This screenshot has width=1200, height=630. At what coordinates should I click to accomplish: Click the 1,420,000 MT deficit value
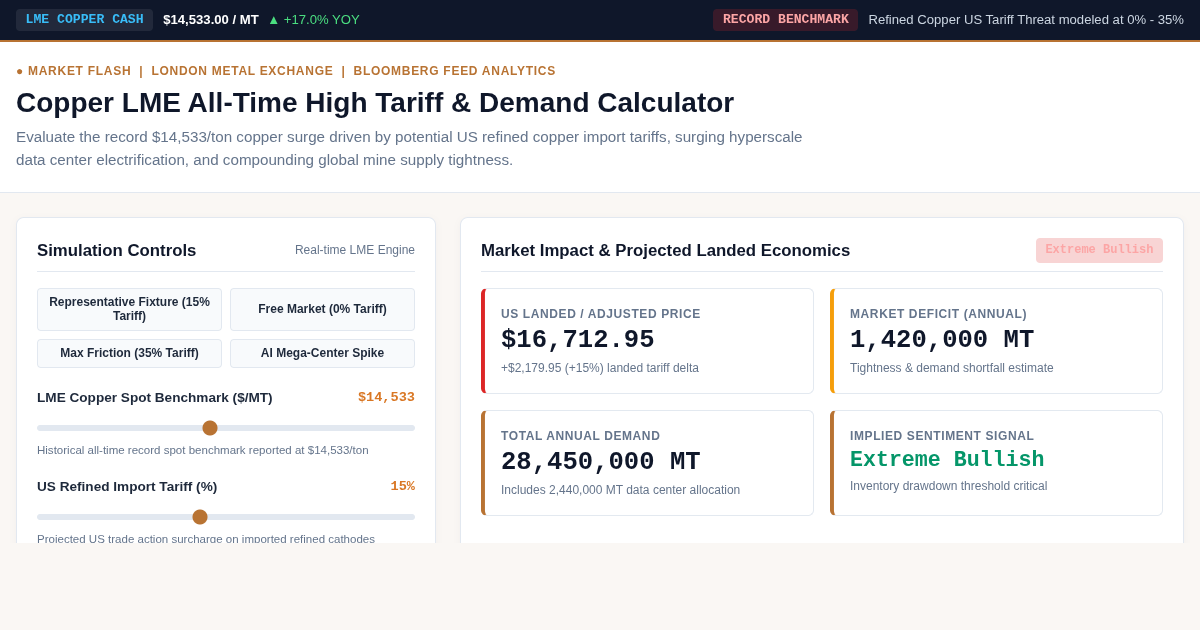coord(942,340)
